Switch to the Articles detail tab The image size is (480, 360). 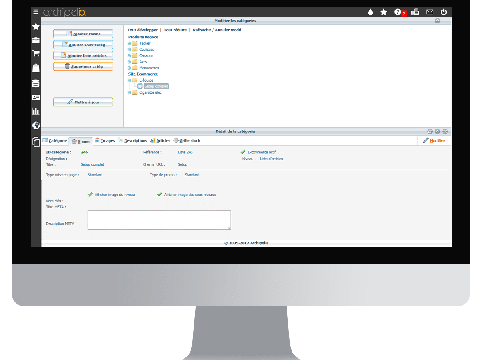(x=160, y=141)
